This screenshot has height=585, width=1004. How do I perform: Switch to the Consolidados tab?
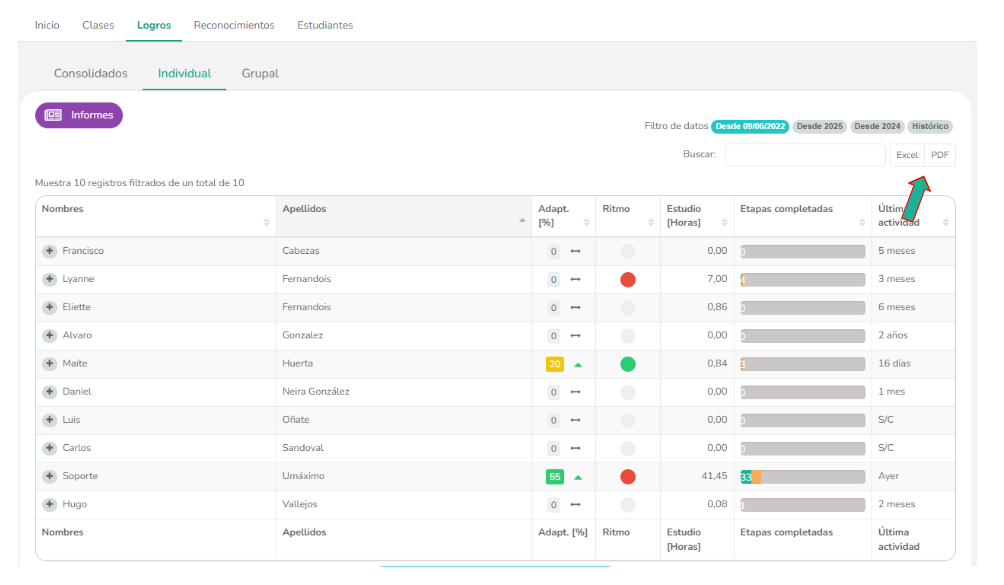(91, 74)
